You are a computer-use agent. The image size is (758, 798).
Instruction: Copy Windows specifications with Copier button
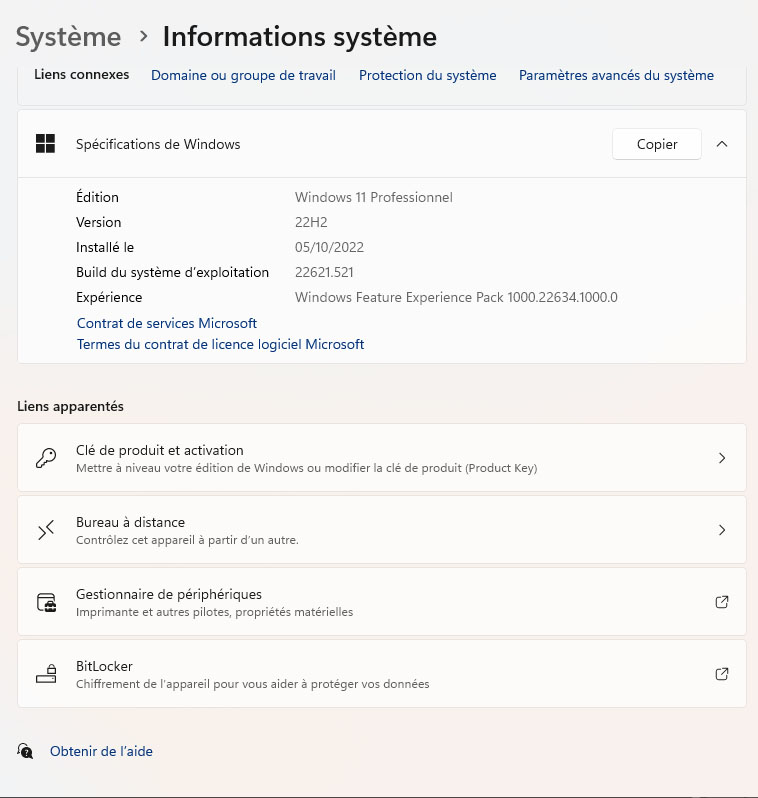pyautogui.click(x=657, y=144)
